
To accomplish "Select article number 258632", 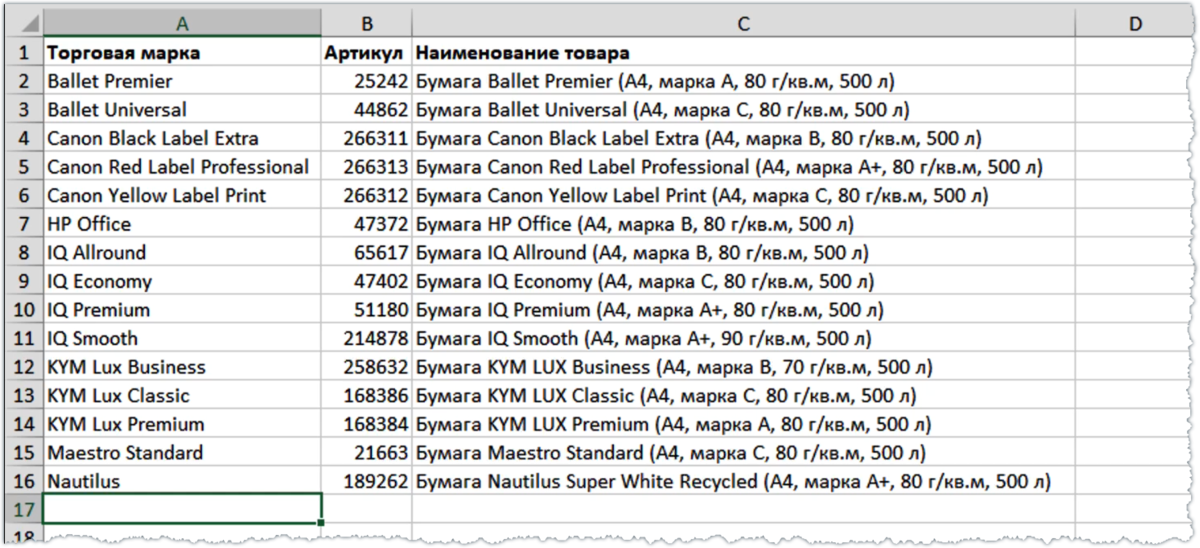I will 367,367.
